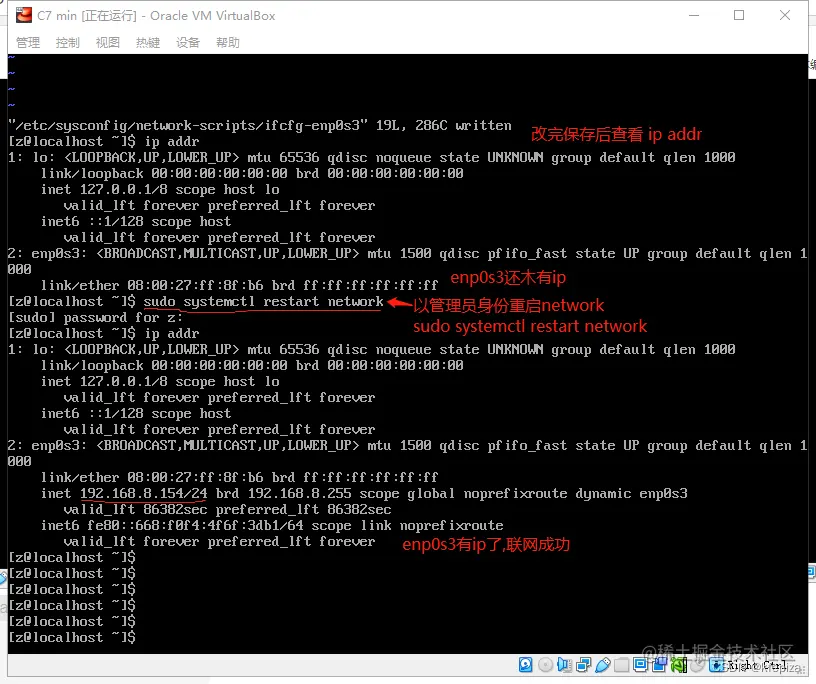Click the text 'sudo systemctl restart network' in terminal
The width and height of the screenshot is (816, 684).
pos(263,302)
